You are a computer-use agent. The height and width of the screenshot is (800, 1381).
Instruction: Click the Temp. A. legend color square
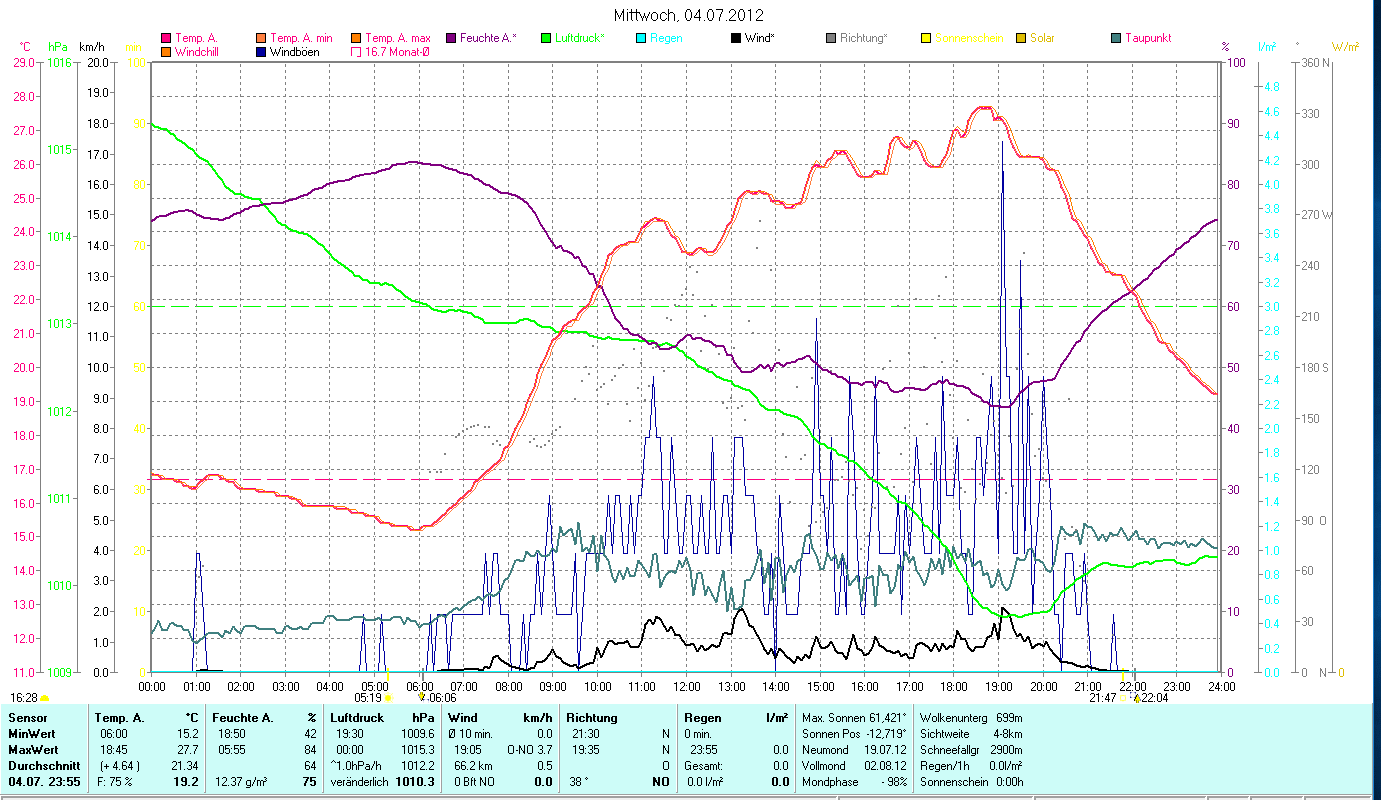pyautogui.click(x=166, y=39)
